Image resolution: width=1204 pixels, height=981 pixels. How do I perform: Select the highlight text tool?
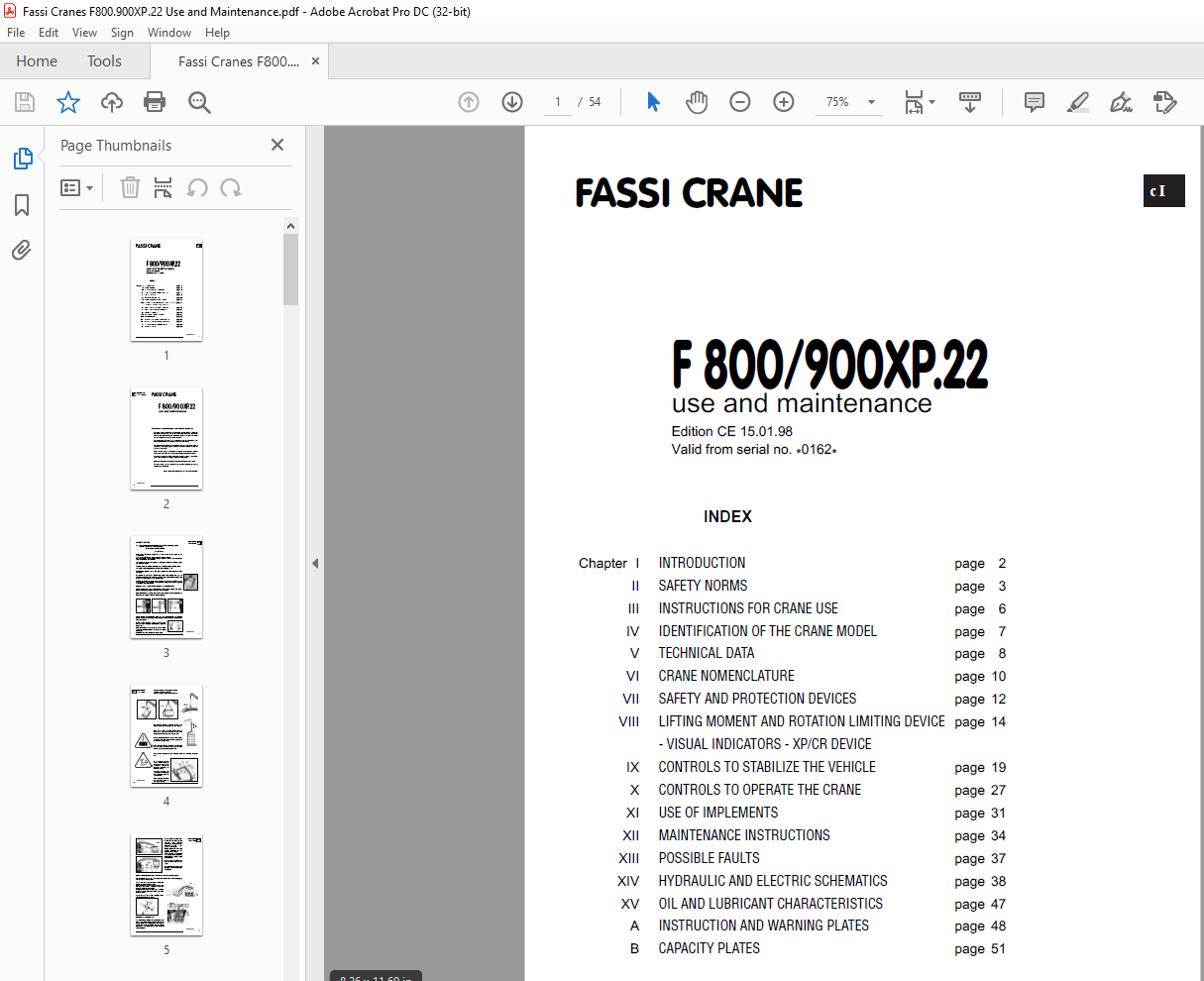[x=1078, y=102]
